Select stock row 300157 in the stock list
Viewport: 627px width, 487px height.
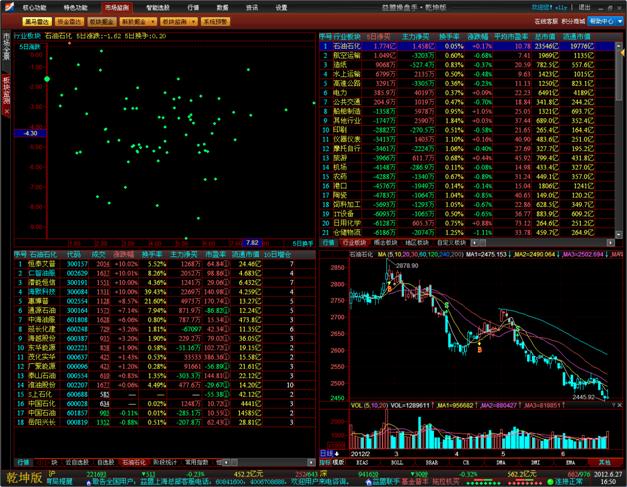pyautogui.click(x=164, y=264)
